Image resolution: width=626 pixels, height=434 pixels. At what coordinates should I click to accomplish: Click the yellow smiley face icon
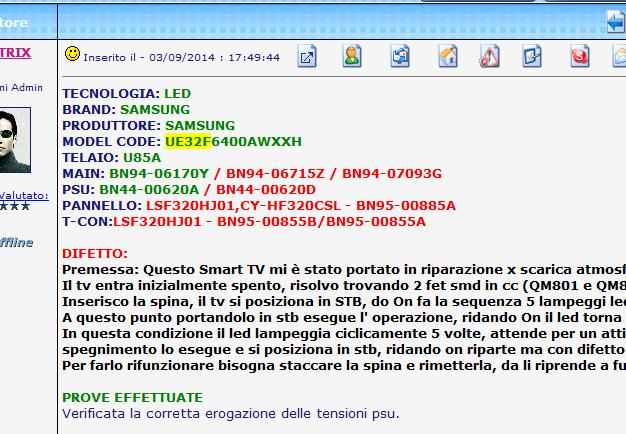point(72,53)
